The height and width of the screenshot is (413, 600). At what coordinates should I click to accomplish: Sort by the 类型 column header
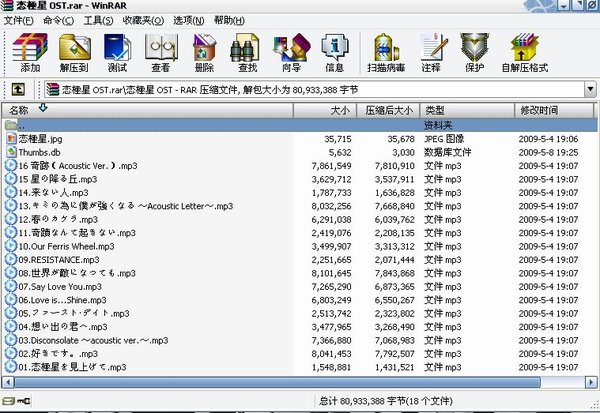(x=467, y=110)
